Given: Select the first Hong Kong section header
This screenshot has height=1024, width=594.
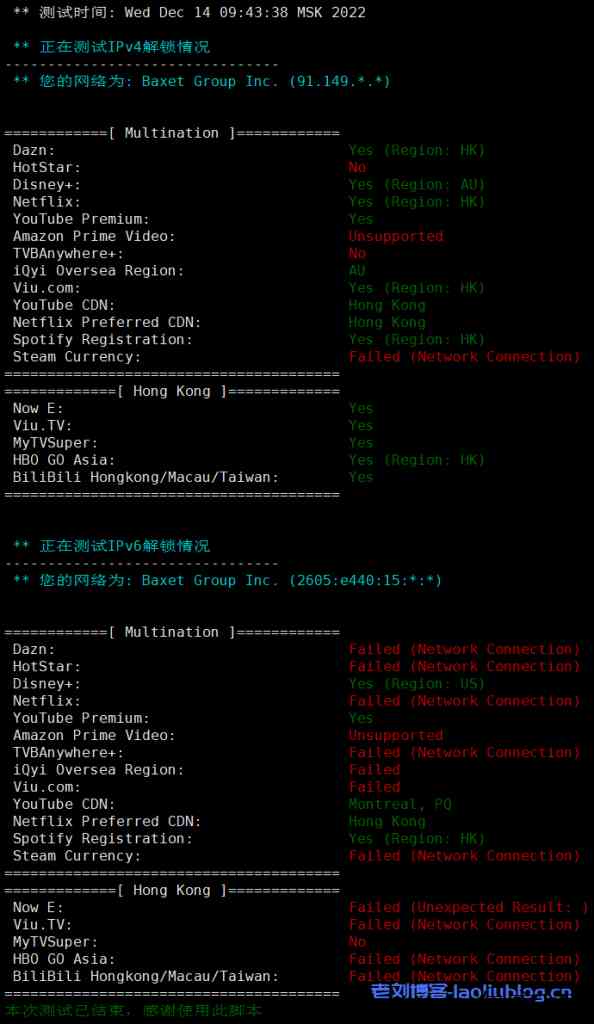Looking at the screenshot, I should (x=172, y=391).
